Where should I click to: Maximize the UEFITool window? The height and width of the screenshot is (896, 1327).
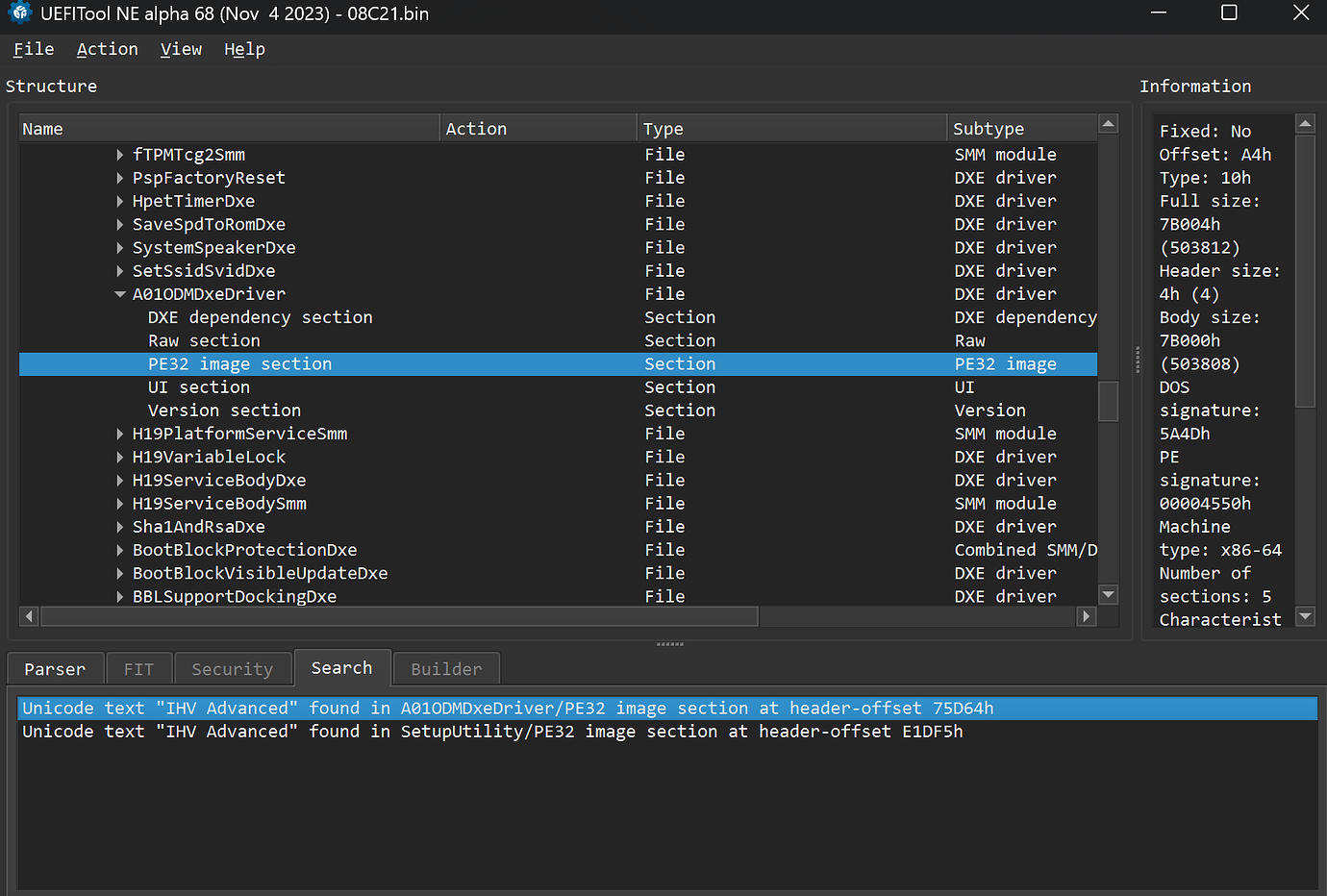(1229, 13)
